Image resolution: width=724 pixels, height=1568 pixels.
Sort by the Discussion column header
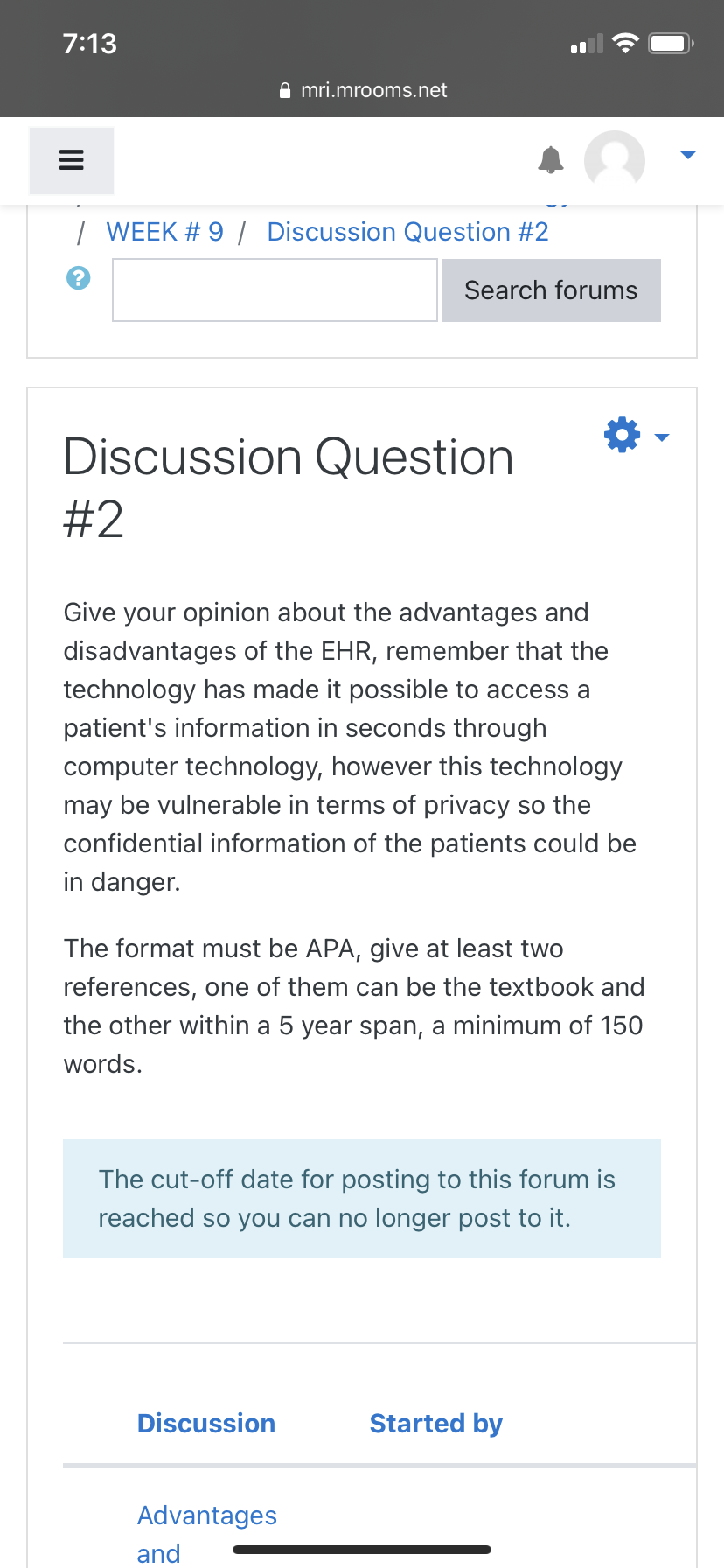click(206, 1424)
